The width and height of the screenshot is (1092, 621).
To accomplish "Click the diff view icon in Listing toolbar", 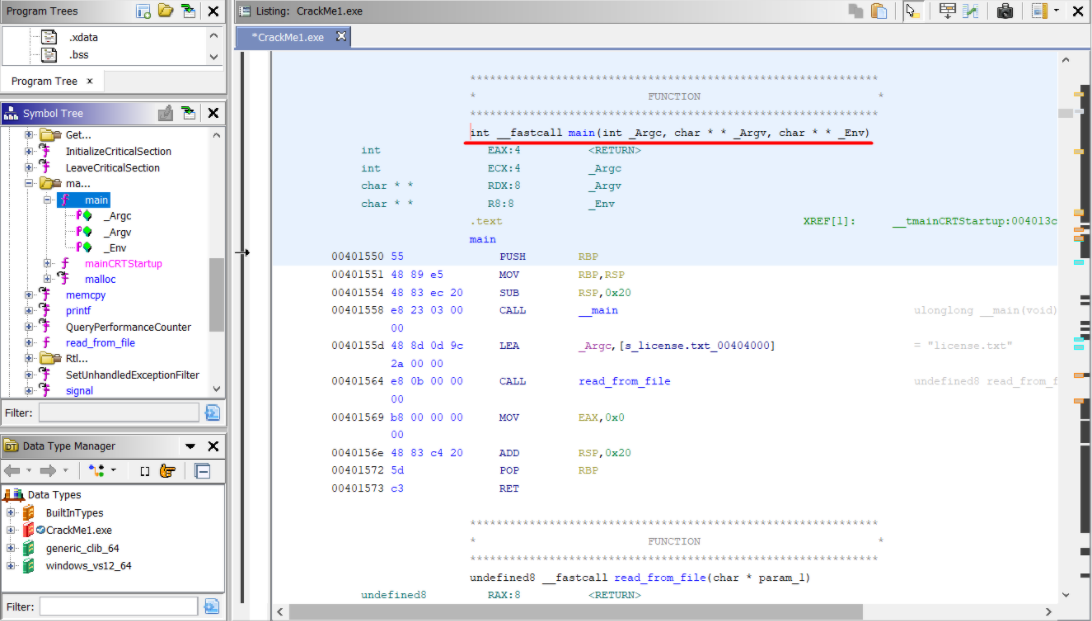I will 970,11.
